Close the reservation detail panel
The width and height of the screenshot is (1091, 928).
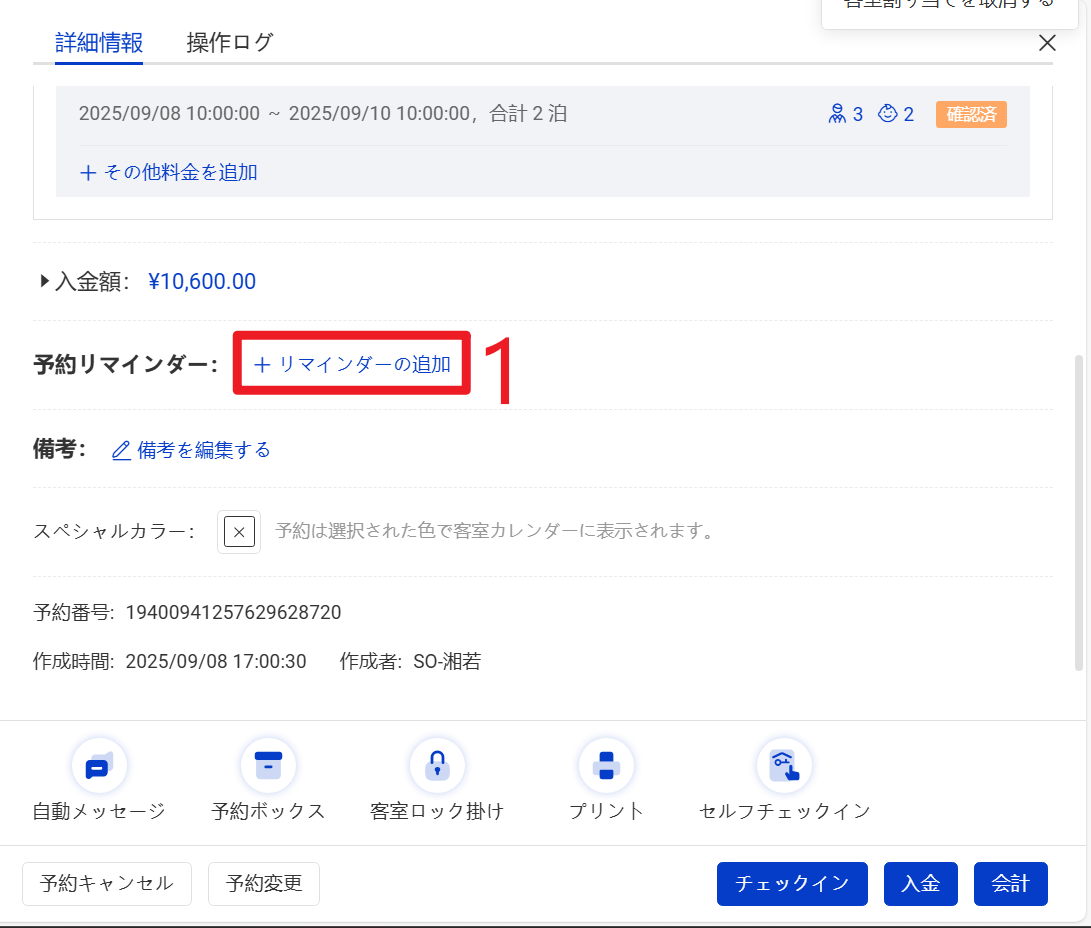pos(1047,43)
